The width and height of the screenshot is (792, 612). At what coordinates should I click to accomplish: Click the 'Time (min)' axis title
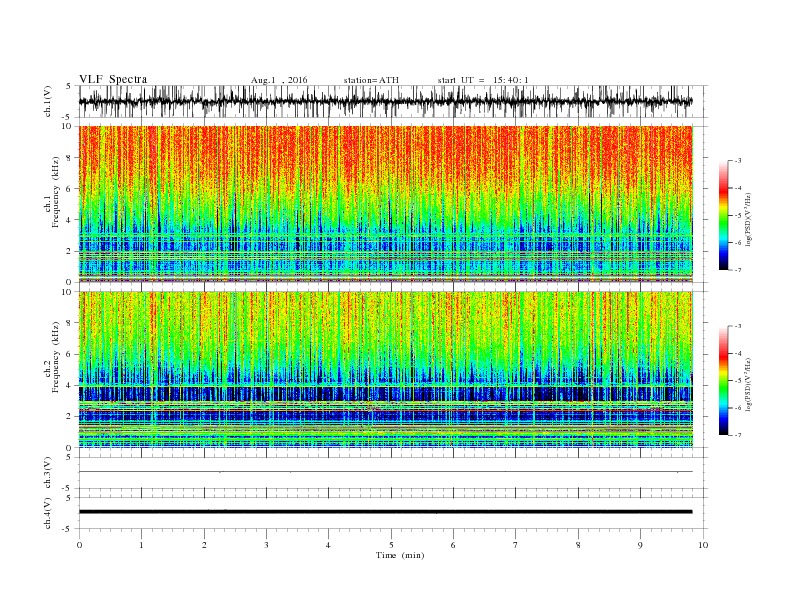(400, 555)
